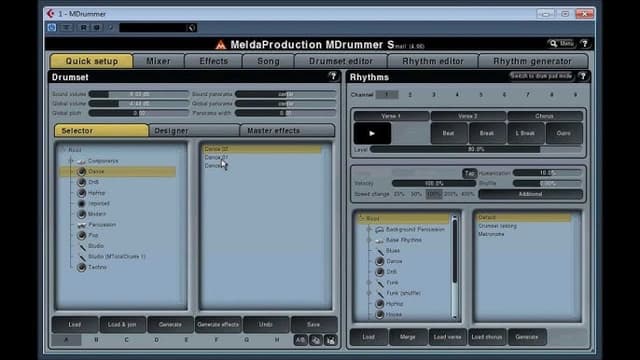Click the copy preset icon next to A/B
The width and height of the screenshot is (640, 360).
(316, 340)
